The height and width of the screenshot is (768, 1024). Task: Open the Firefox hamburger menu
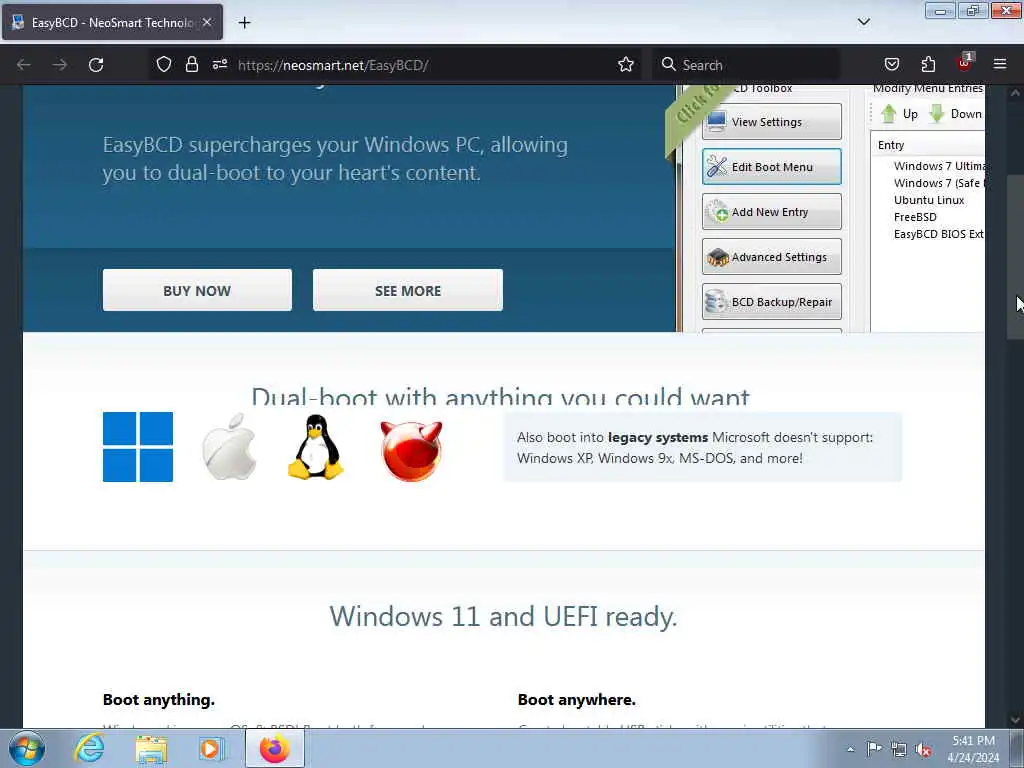coord(1000,64)
